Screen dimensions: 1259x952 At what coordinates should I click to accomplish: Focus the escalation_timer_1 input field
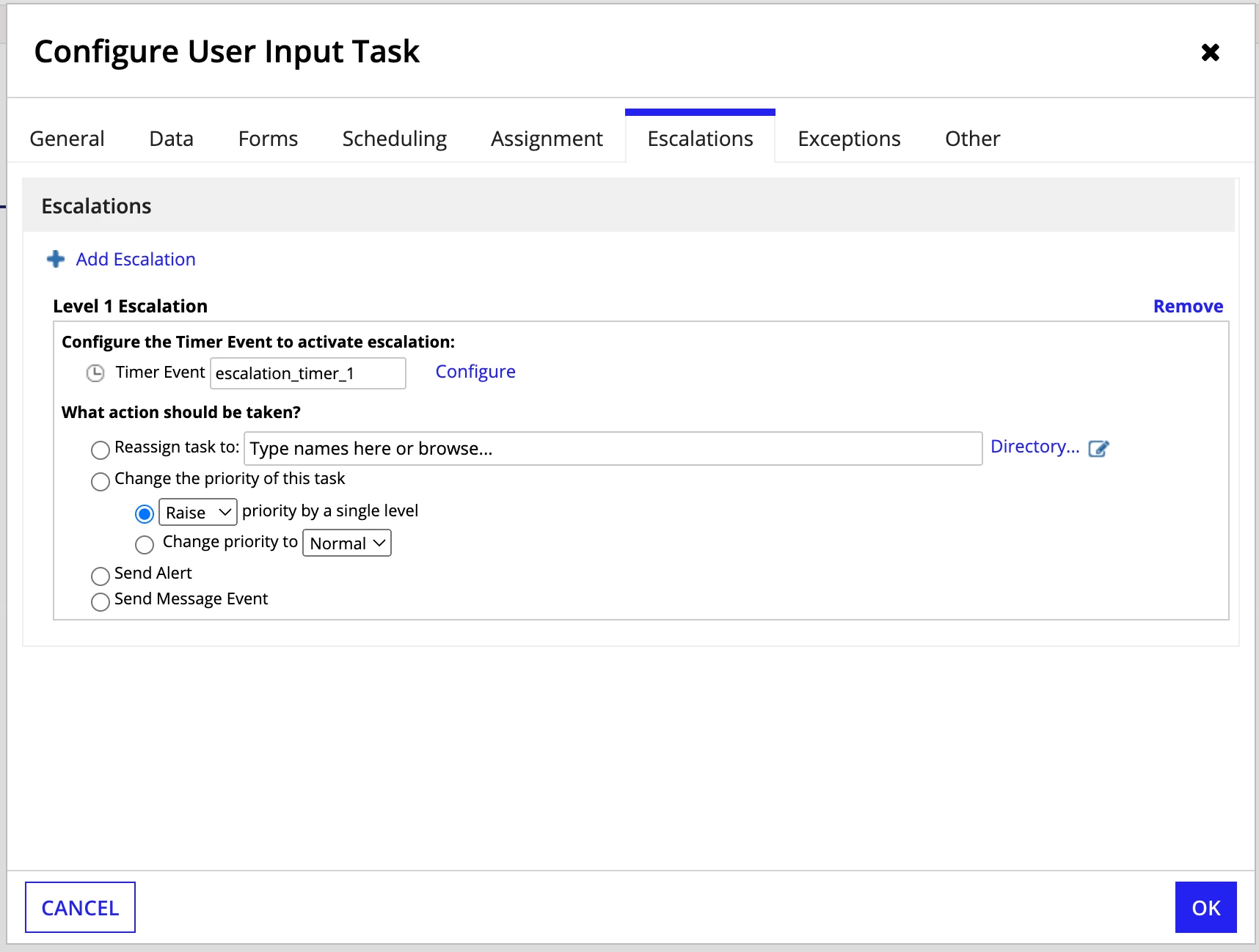pos(308,373)
